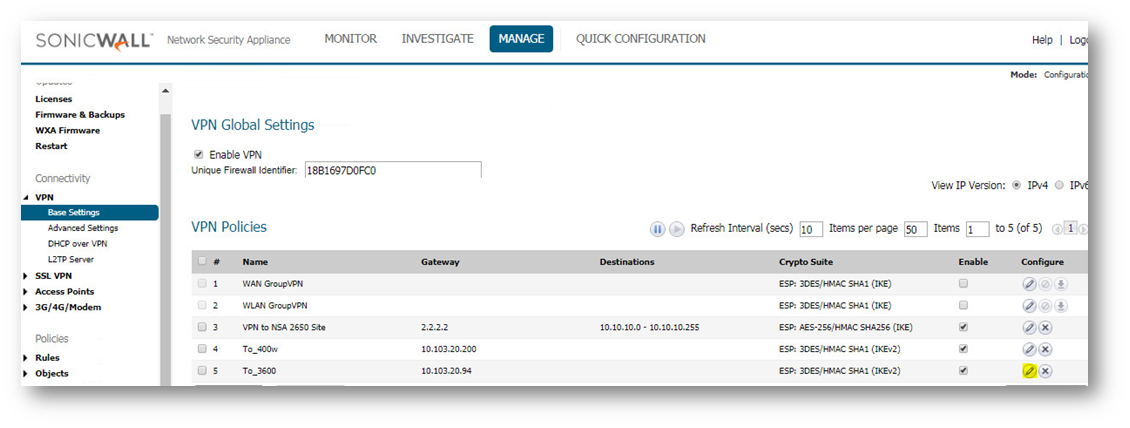
Task: Edit the WAN GroupVPN policy
Action: [x=1029, y=283]
